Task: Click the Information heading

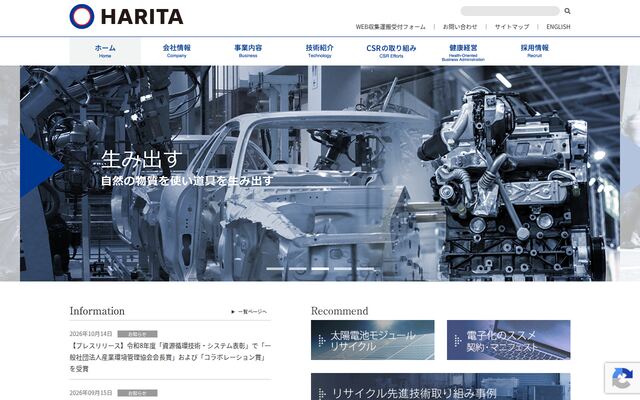Action: (x=97, y=311)
